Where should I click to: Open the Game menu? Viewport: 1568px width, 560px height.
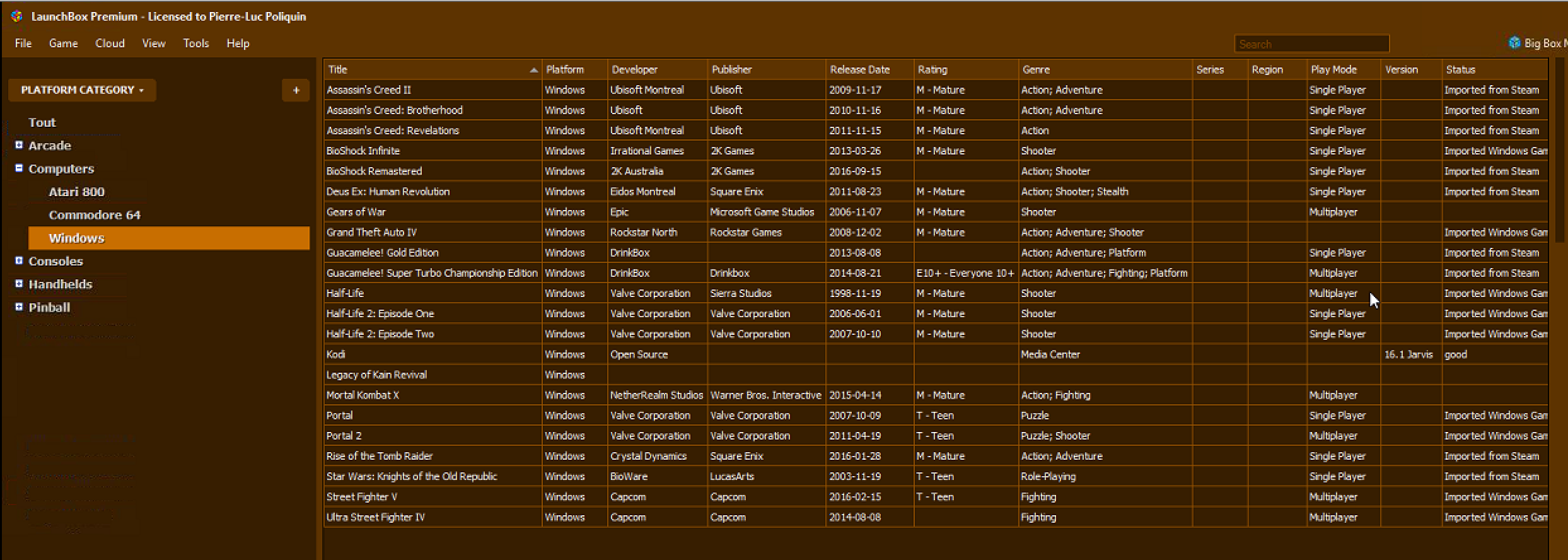(x=64, y=44)
